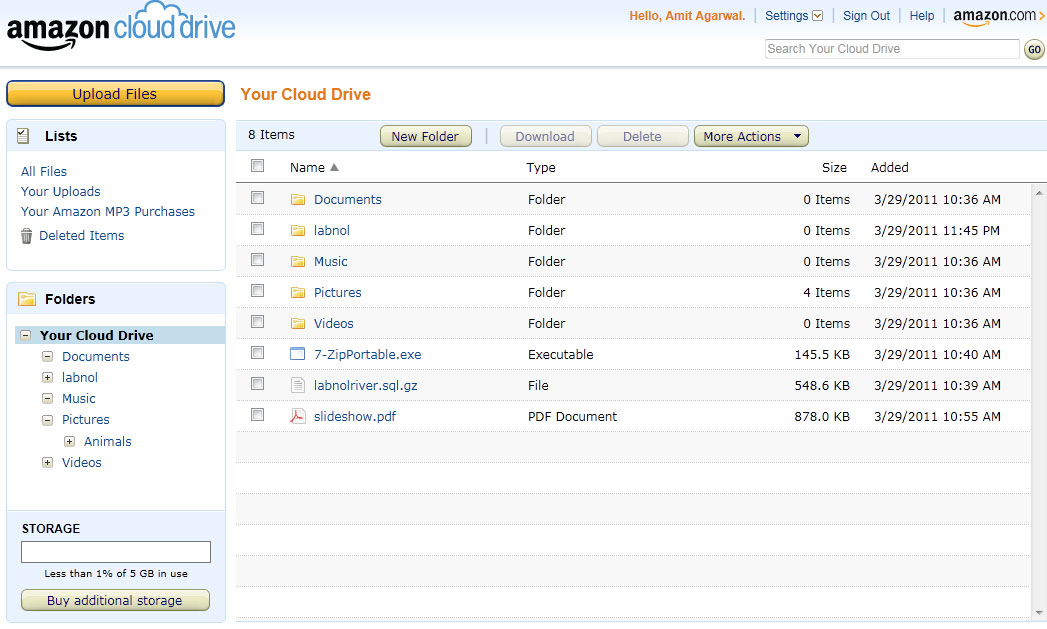This screenshot has height=629, width=1047.
Task: Collapse the Documents tree node
Action: click(x=47, y=357)
